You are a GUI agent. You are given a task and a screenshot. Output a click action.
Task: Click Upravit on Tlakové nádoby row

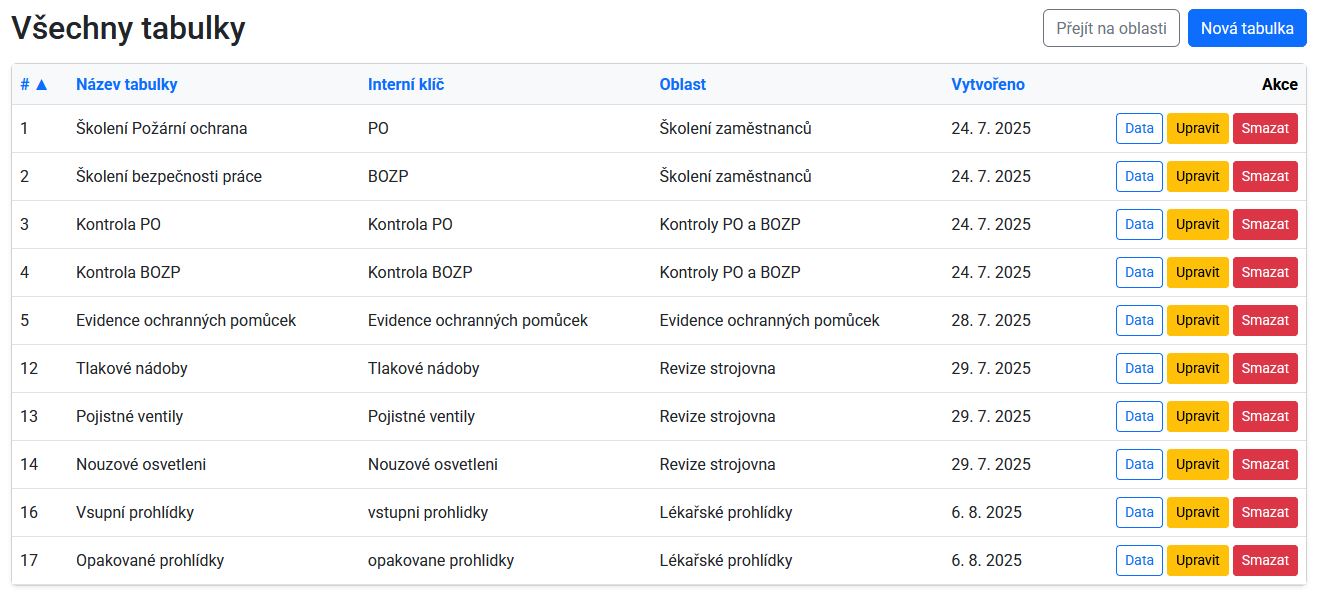click(1197, 368)
